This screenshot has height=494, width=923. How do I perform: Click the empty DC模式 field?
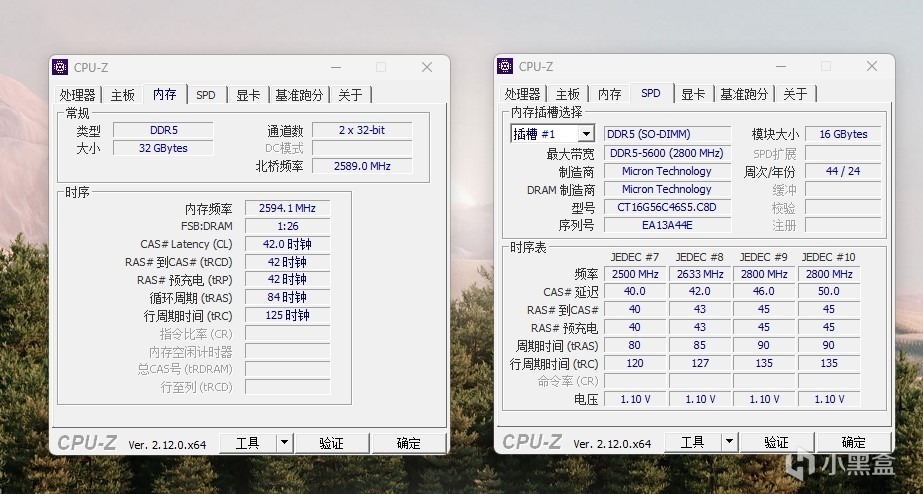(x=362, y=148)
